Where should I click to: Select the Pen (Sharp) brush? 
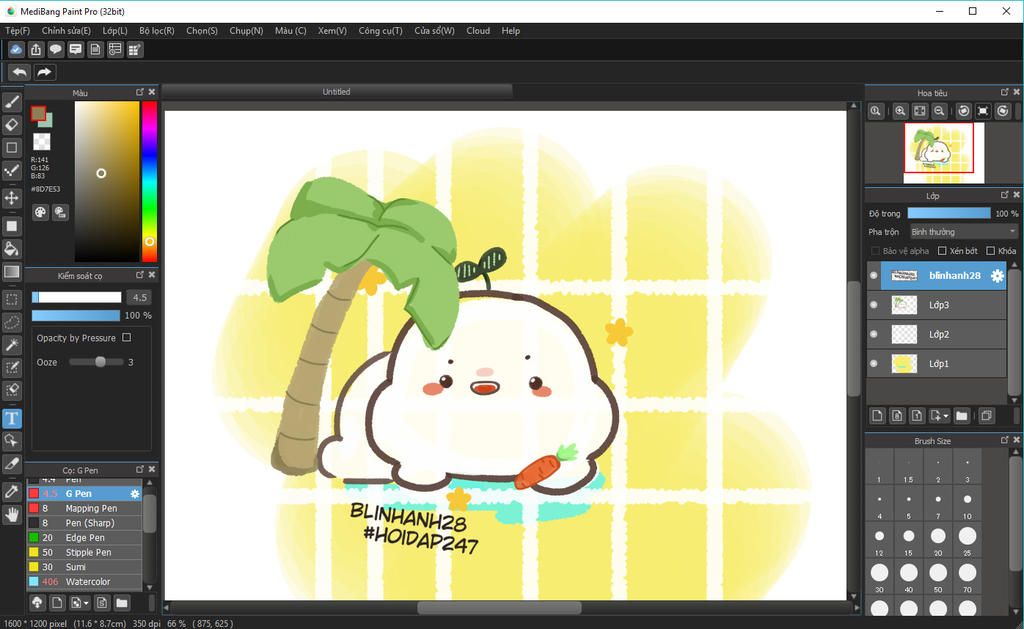click(x=84, y=523)
